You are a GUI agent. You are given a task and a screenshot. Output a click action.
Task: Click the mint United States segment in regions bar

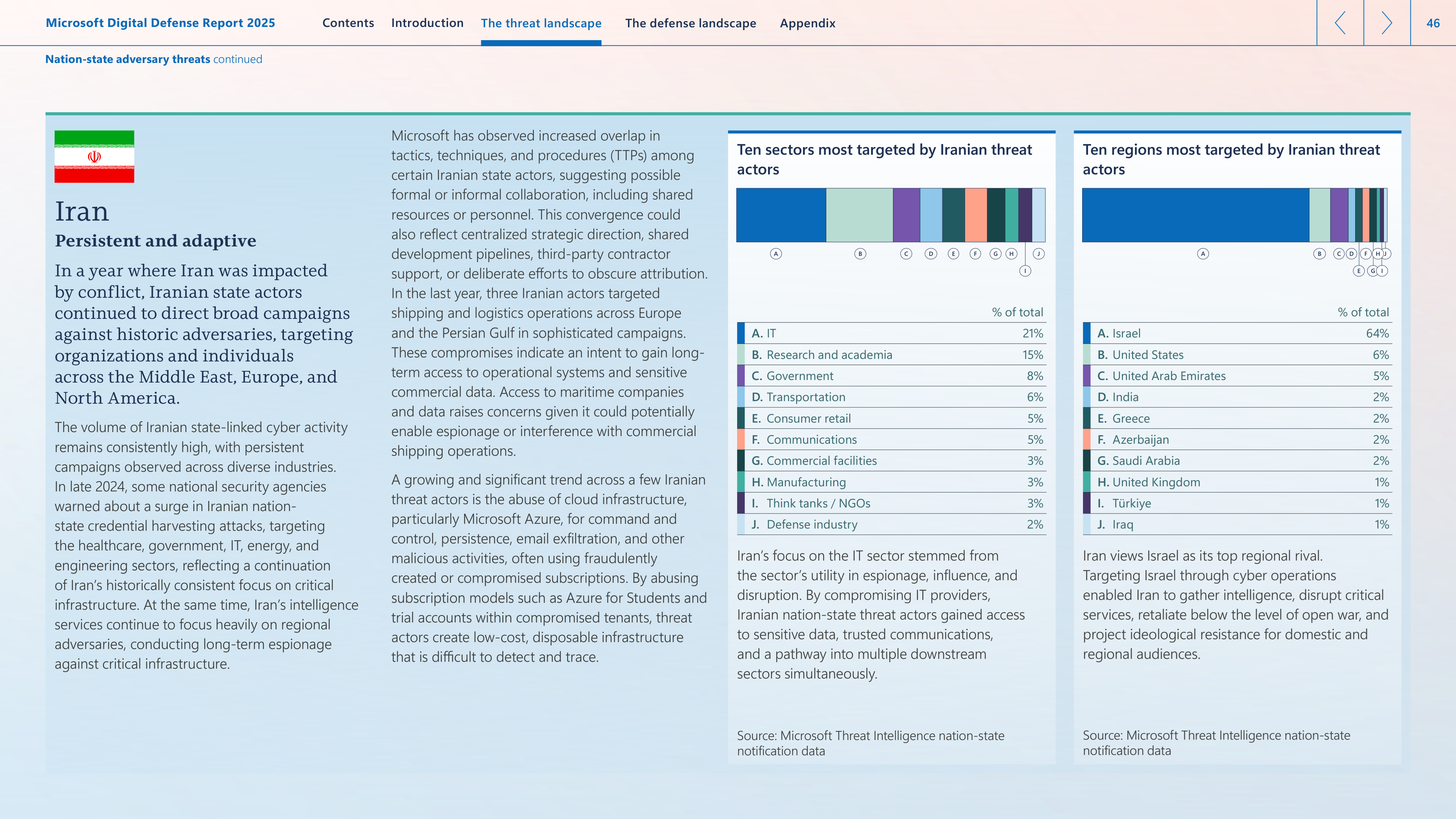[1320, 215]
